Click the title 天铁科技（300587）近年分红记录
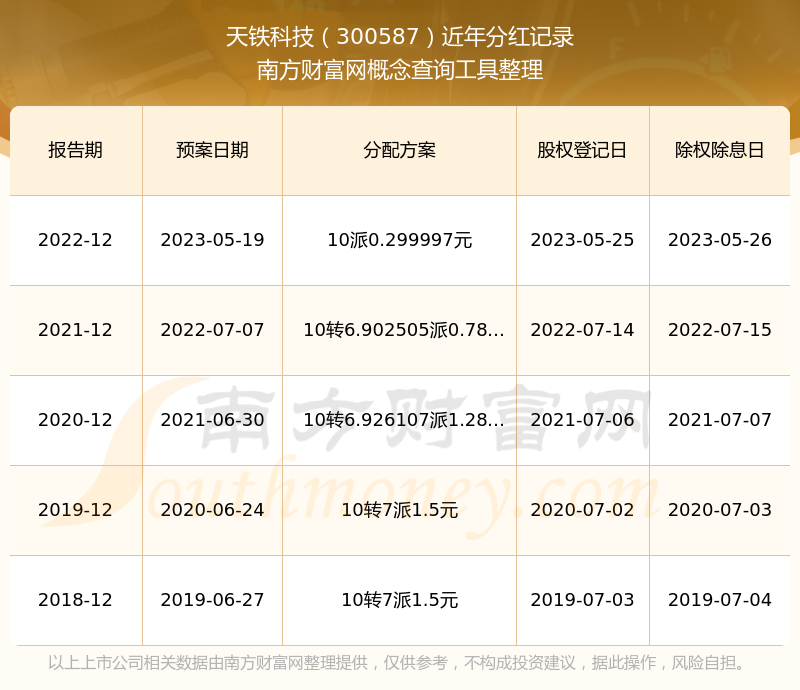 click(400, 37)
